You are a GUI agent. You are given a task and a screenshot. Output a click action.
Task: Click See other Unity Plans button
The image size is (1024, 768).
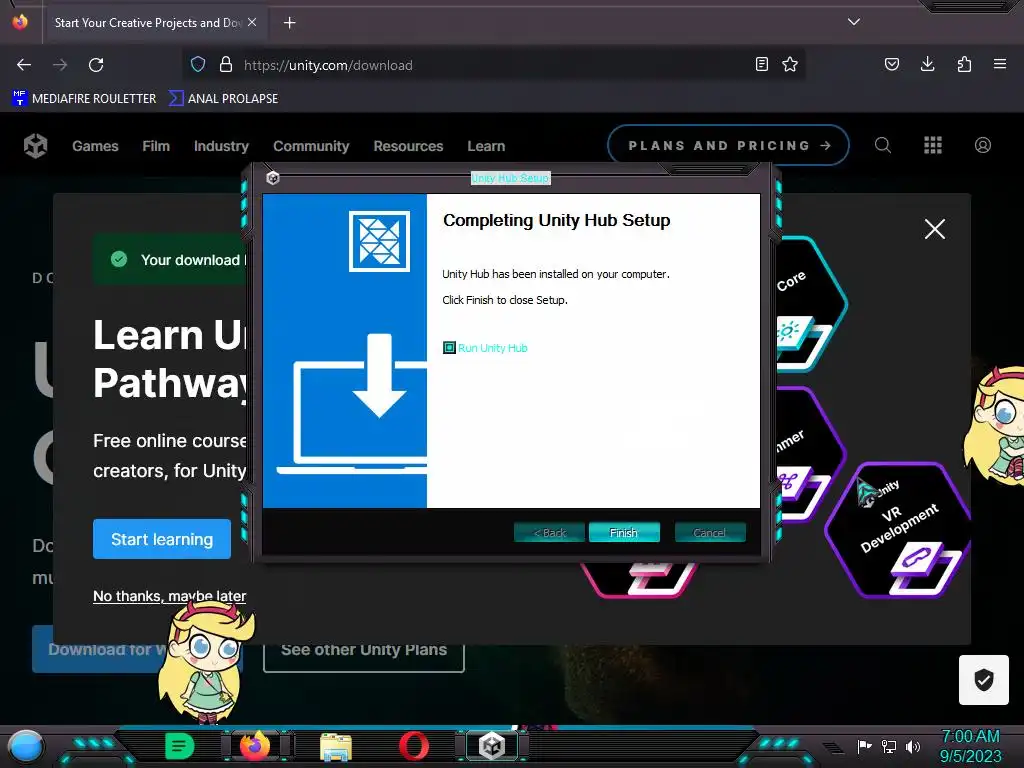pos(364,650)
